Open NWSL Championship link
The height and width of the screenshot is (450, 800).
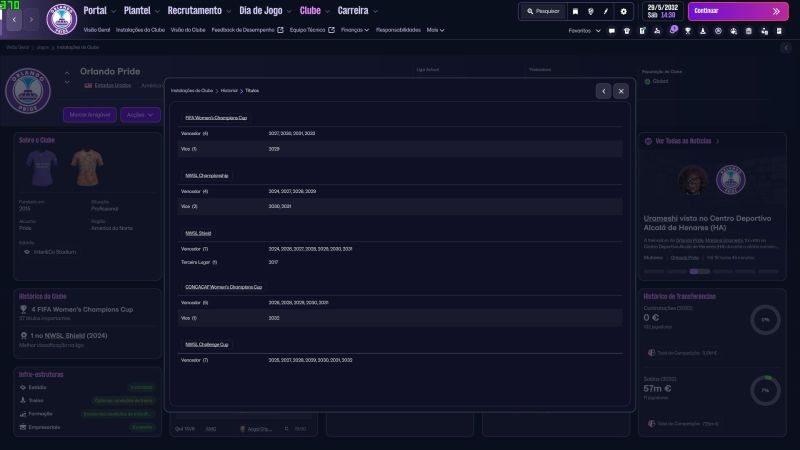pos(207,176)
